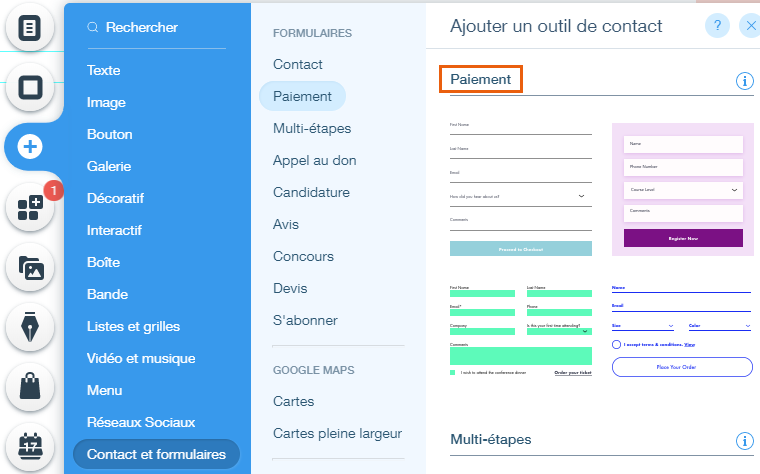760x474 pixels.
Task: Check the conference dinner checkbox in green template
Action: pyautogui.click(x=453, y=373)
